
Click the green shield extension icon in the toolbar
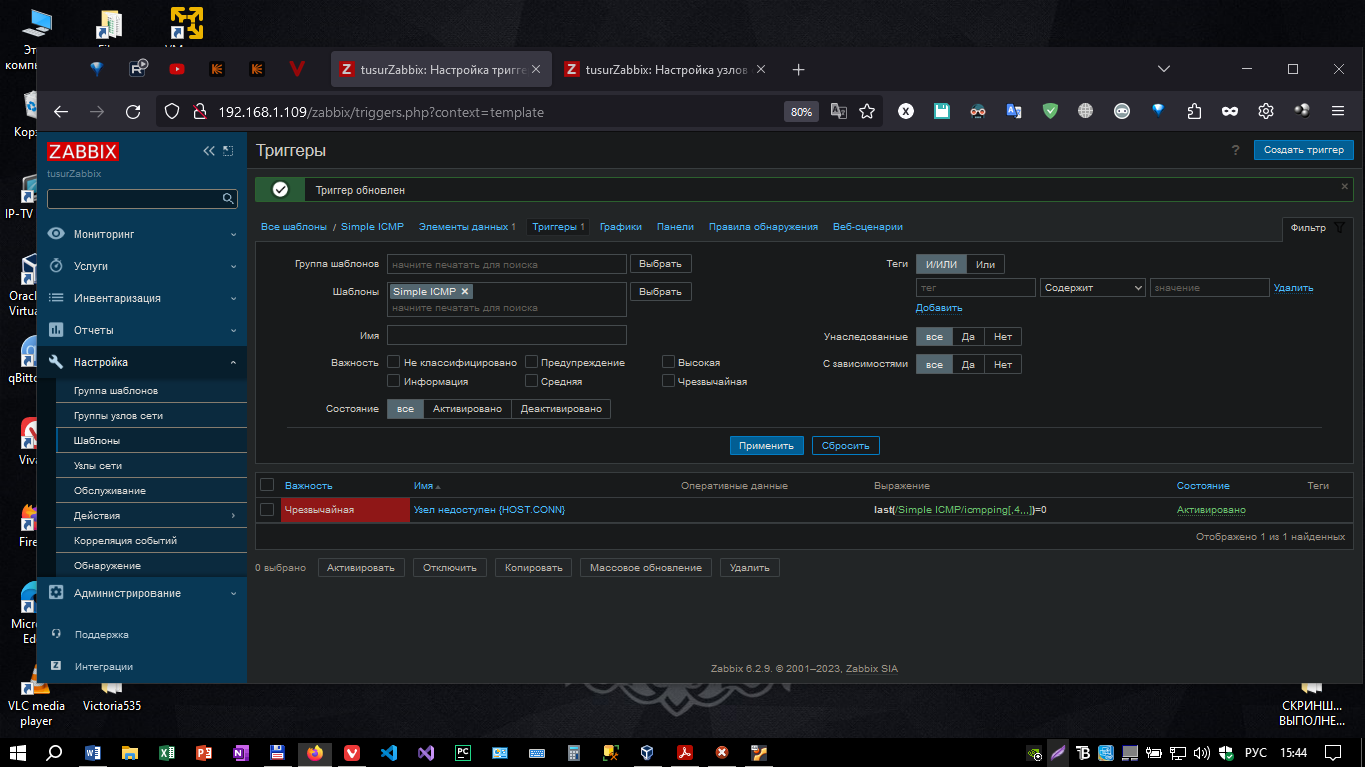[x=1050, y=111]
